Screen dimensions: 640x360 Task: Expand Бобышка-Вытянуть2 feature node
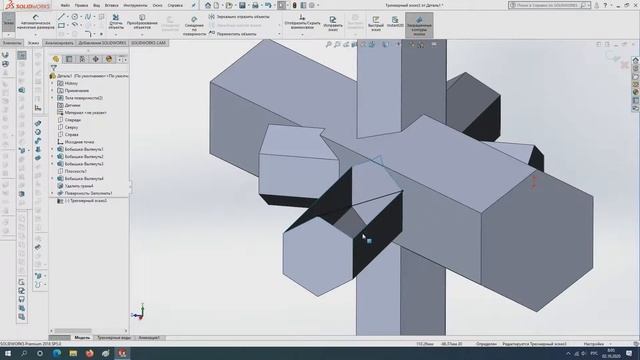52,157
